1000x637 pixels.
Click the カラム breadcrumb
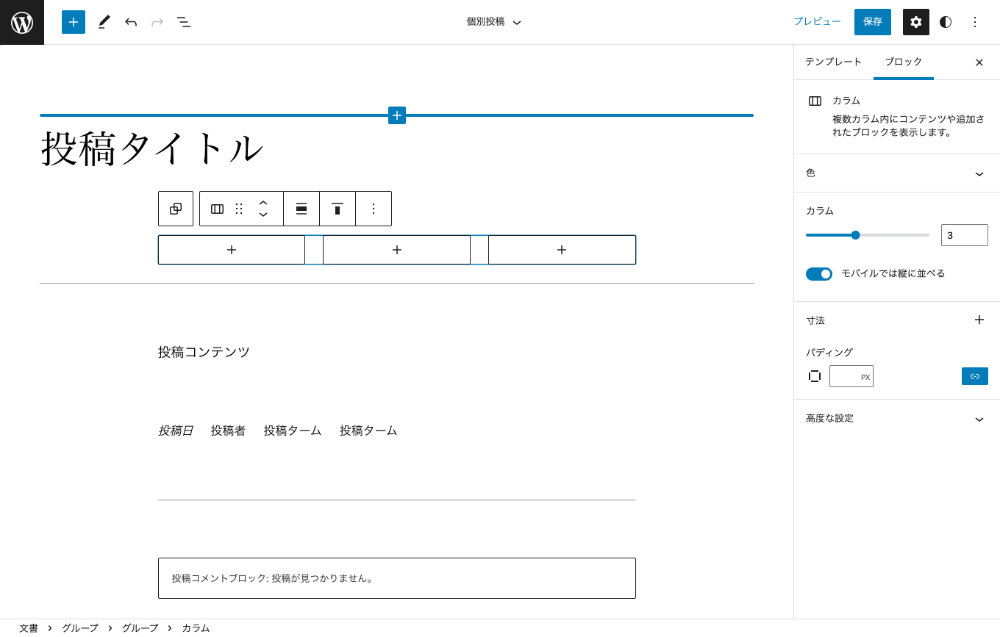(x=195, y=628)
